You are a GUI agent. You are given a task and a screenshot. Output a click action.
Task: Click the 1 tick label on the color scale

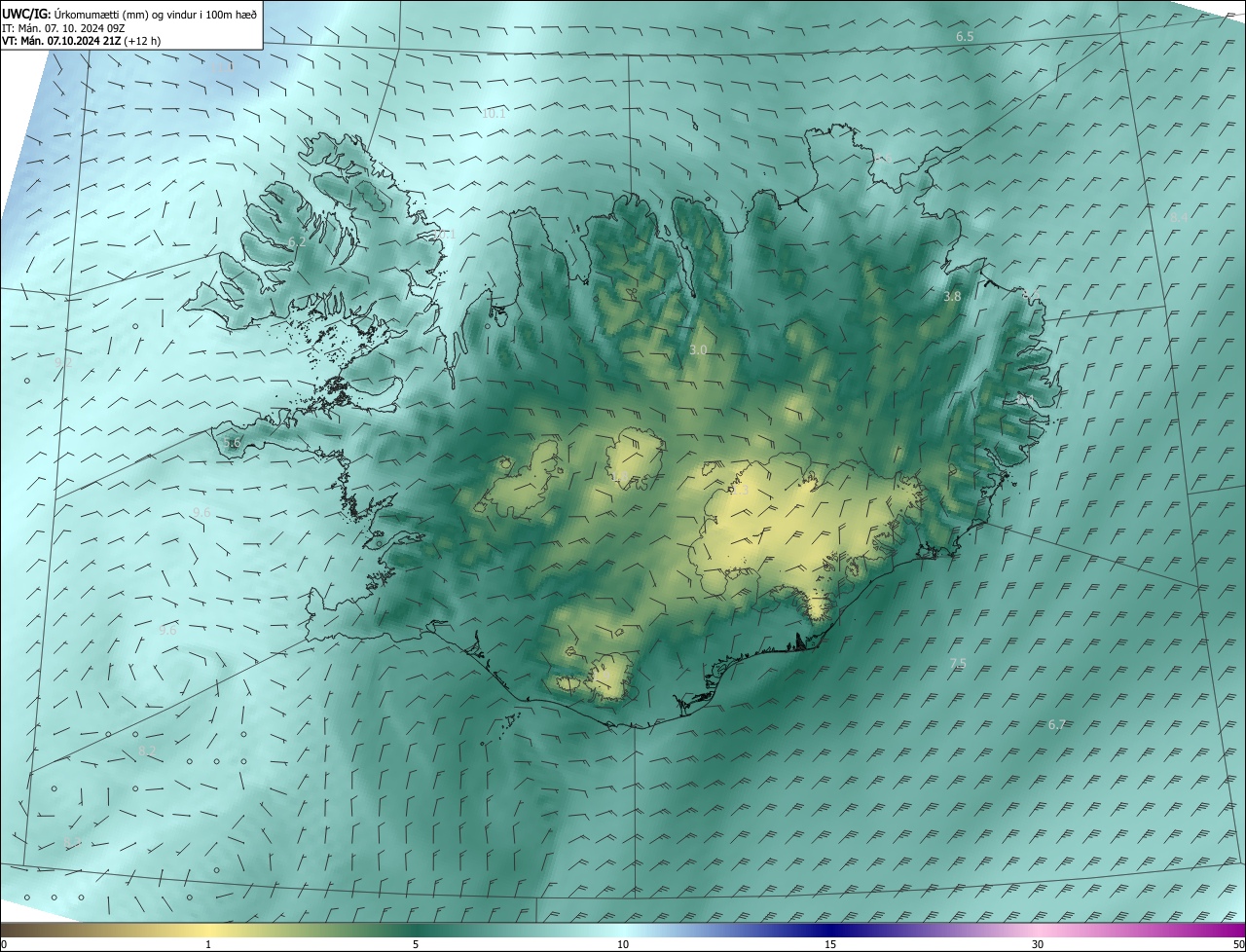(208, 944)
